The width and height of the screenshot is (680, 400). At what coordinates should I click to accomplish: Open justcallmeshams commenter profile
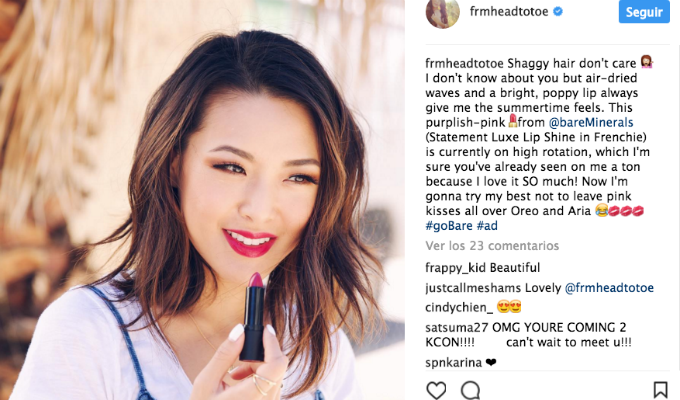pyautogui.click(x=473, y=288)
